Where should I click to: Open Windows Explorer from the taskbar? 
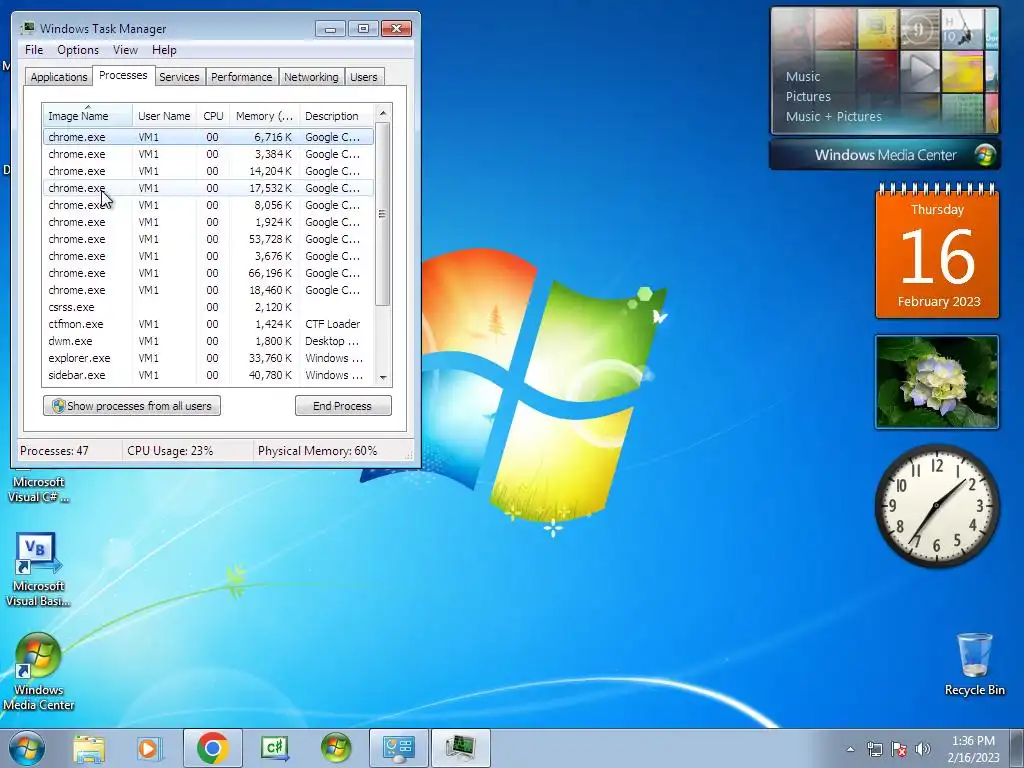point(89,748)
